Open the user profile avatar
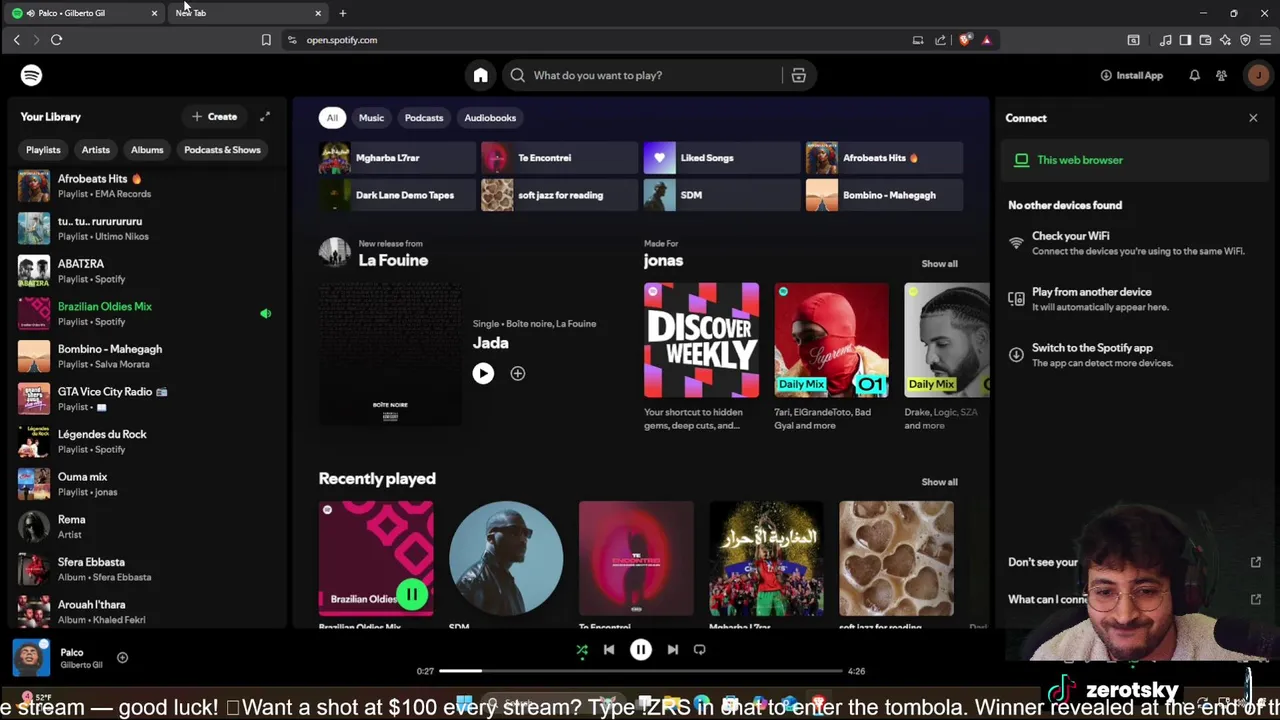 pyautogui.click(x=1257, y=75)
